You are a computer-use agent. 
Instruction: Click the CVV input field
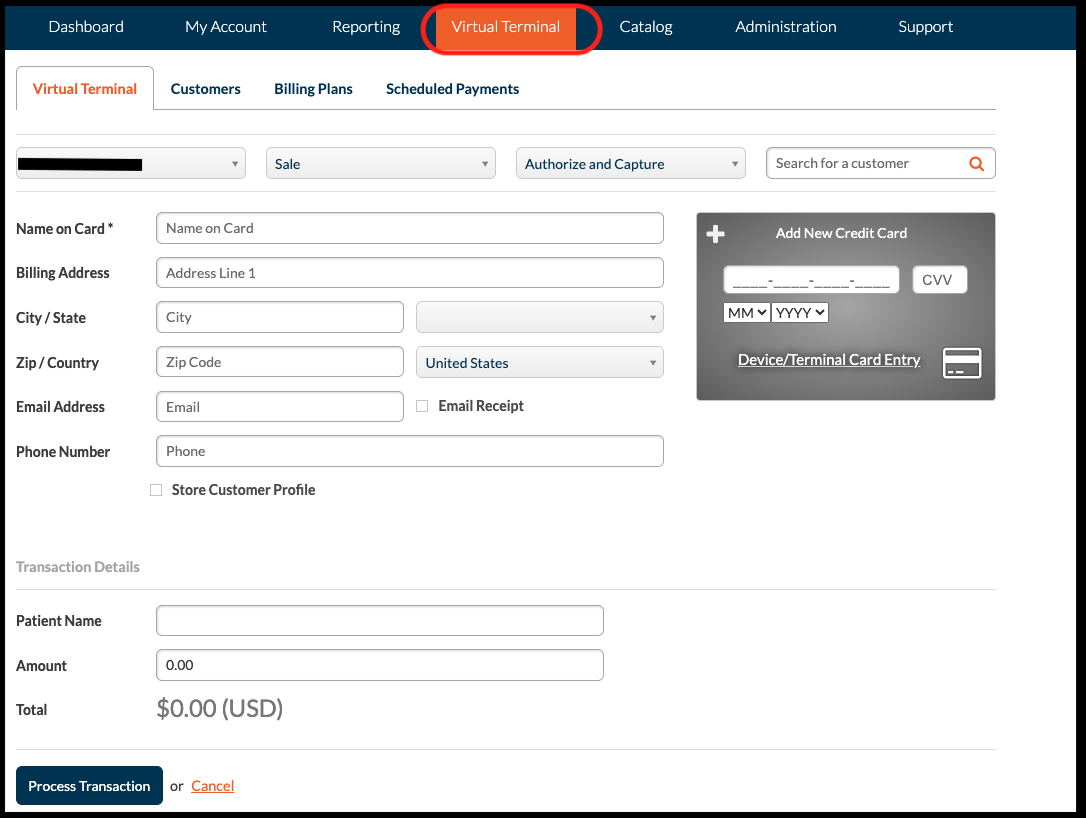pos(939,280)
